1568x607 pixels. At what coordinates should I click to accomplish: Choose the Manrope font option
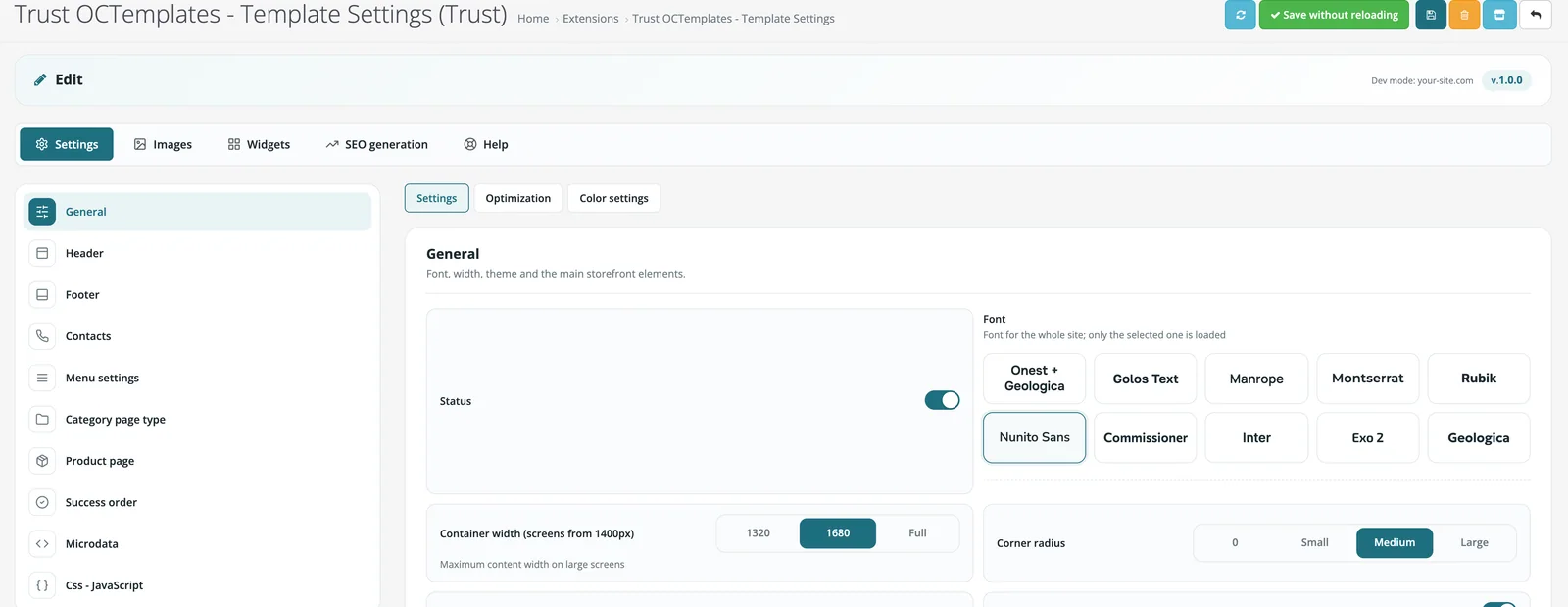click(1256, 379)
